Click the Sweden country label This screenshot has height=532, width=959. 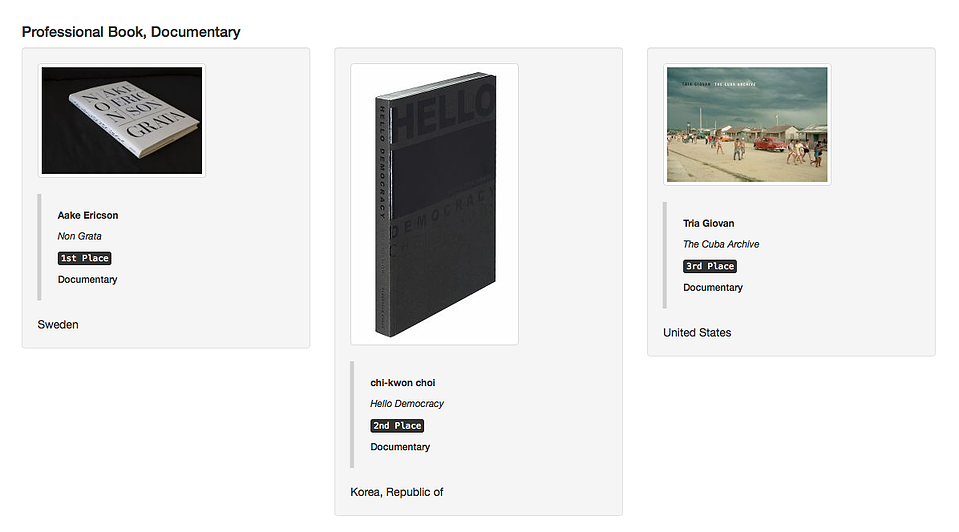[58, 325]
